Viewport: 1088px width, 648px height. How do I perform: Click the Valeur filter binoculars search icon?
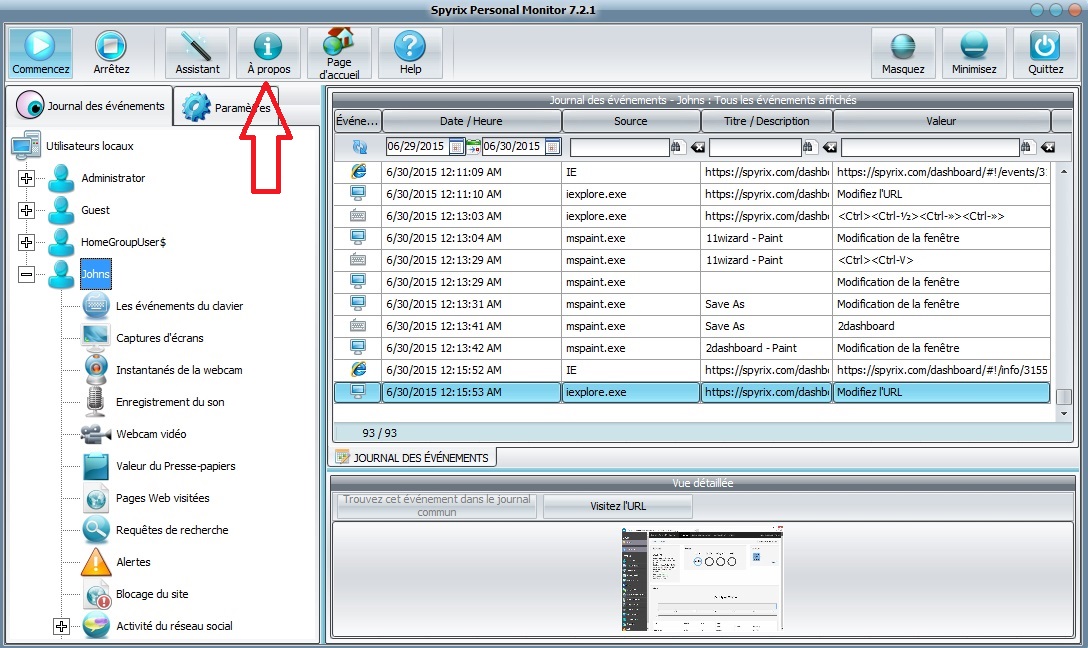coord(1026,146)
